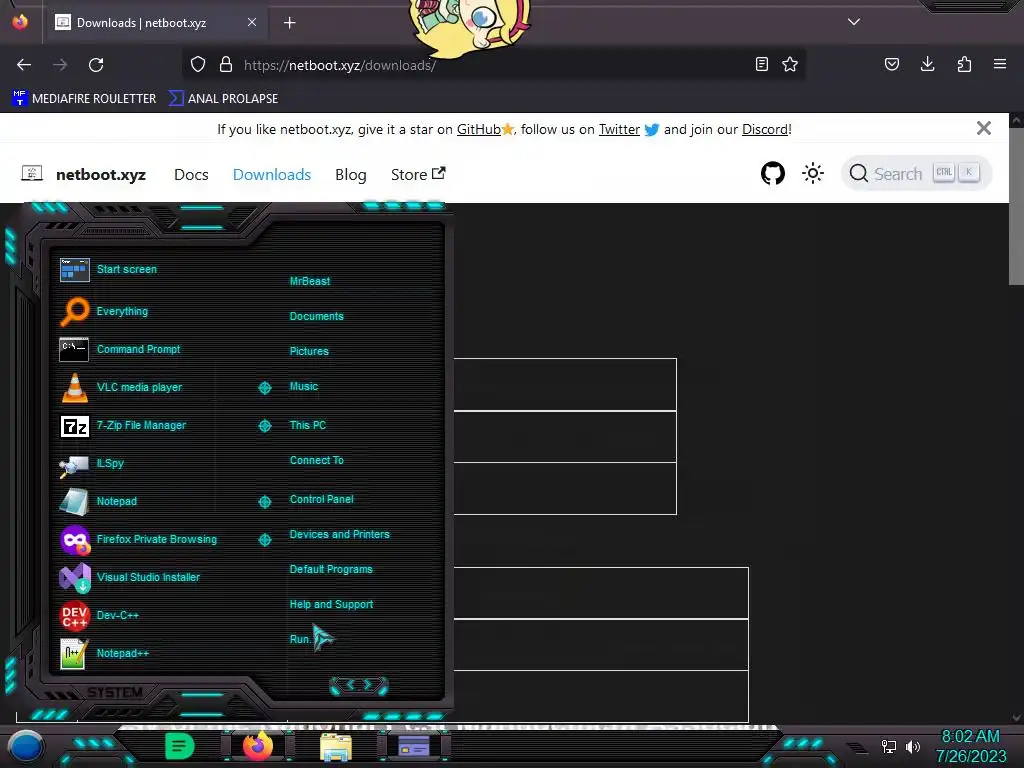The height and width of the screenshot is (768, 1024).
Task: Click start menu right arrow button
Action: [368, 684]
